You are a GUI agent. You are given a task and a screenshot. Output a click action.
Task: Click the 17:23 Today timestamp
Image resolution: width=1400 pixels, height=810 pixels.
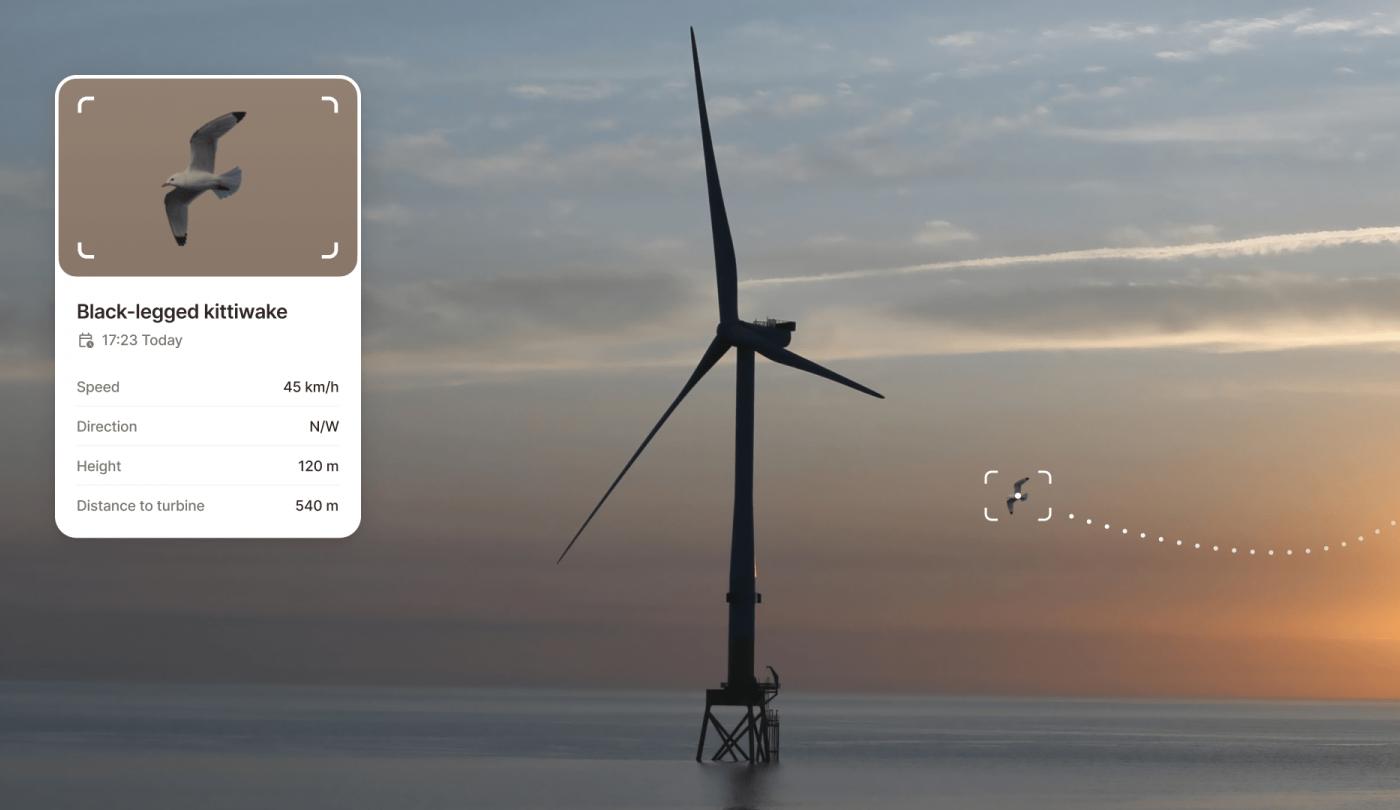(142, 340)
